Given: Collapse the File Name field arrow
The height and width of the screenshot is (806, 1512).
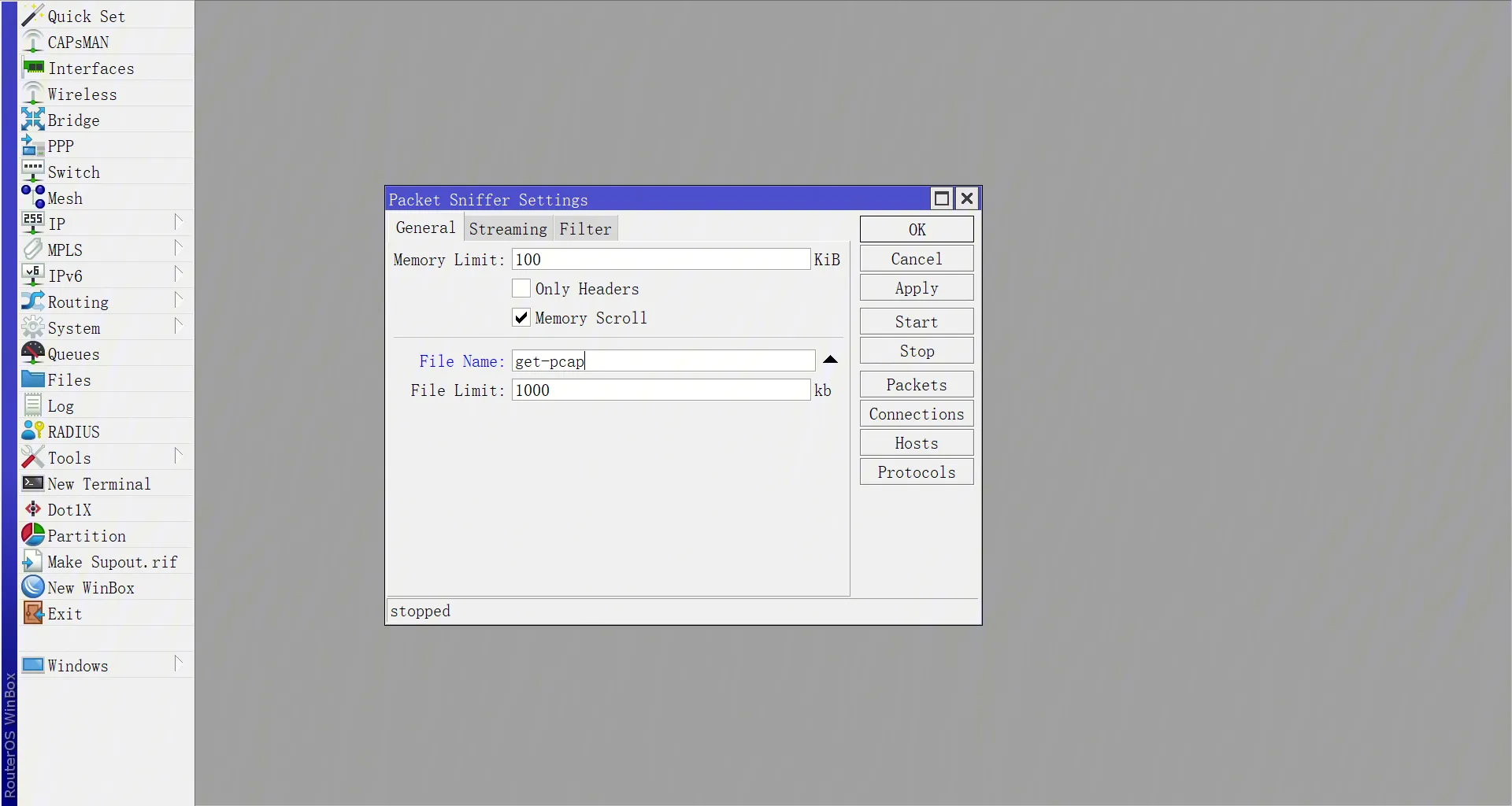Looking at the screenshot, I should 830,360.
